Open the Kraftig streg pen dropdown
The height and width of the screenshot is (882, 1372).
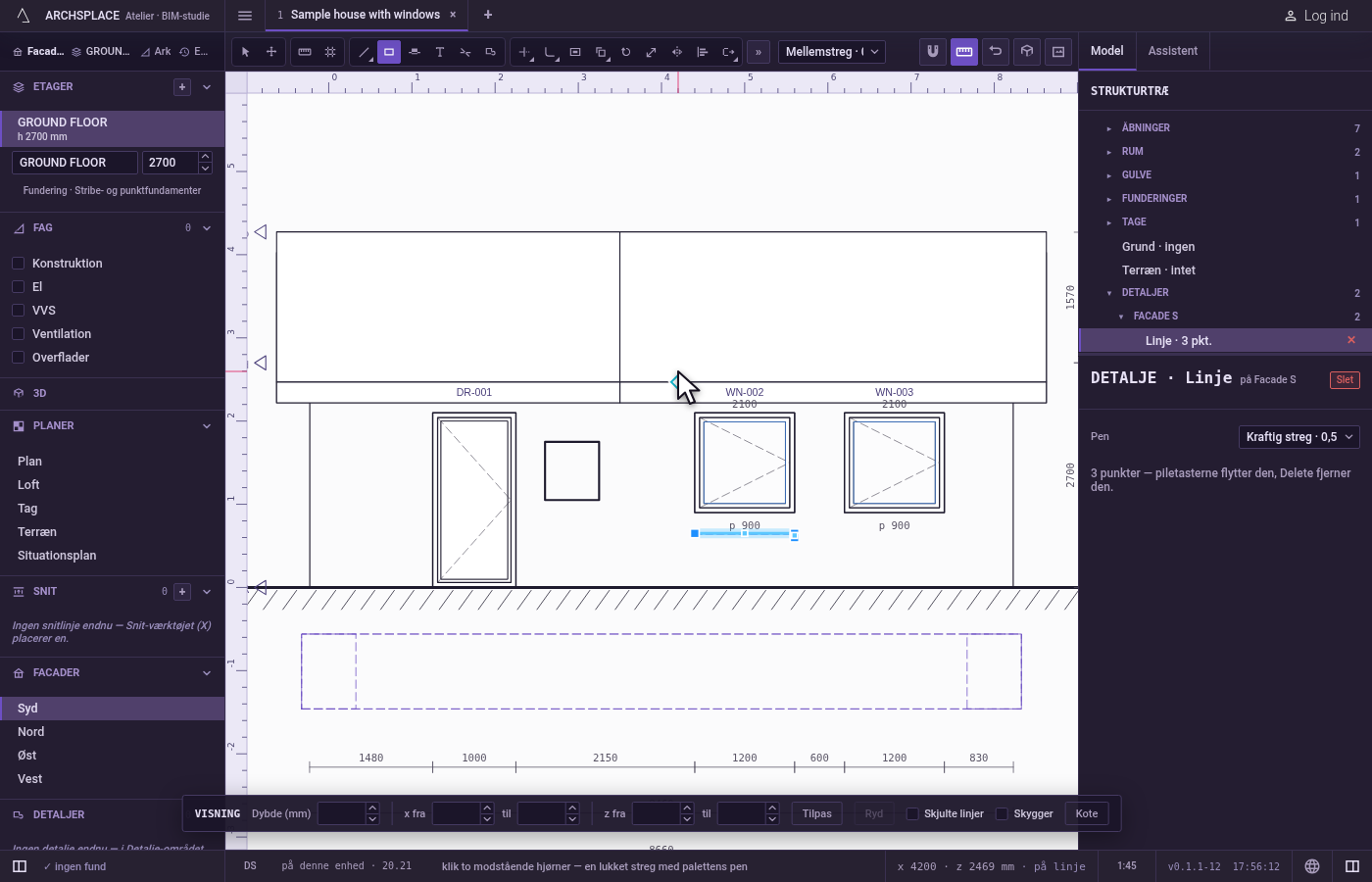tap(1299, 437)
